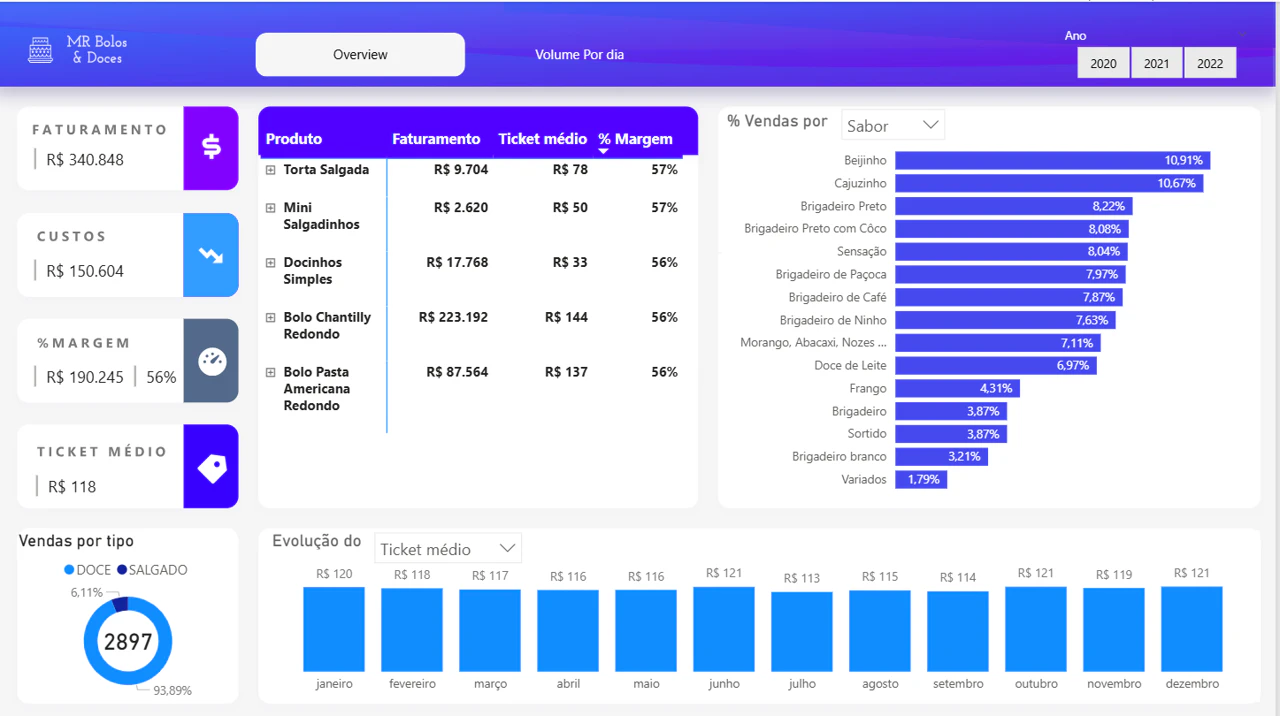Click the 2897 donut chart center
This screenshot has height=716, width=1280.
point(128,641)
